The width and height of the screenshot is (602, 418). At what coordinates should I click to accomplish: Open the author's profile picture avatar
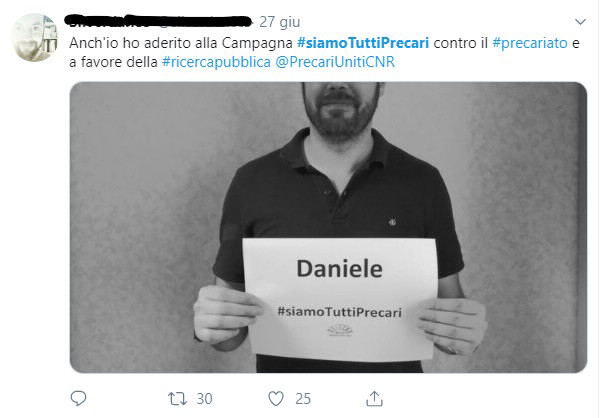[x=34, y=37]
